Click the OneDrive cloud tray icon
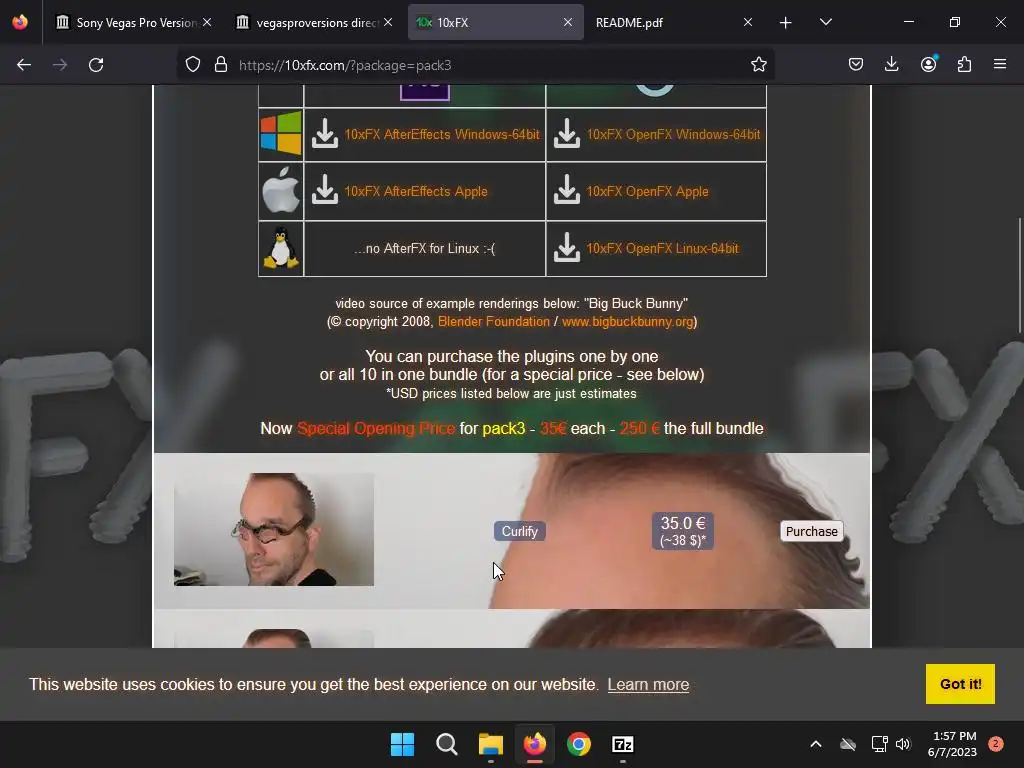This screenshot has height=768, width=1024. tap(848, 744)
